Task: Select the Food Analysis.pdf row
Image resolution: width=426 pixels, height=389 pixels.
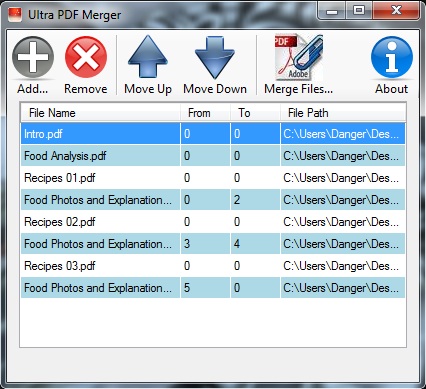Action: 213,156
